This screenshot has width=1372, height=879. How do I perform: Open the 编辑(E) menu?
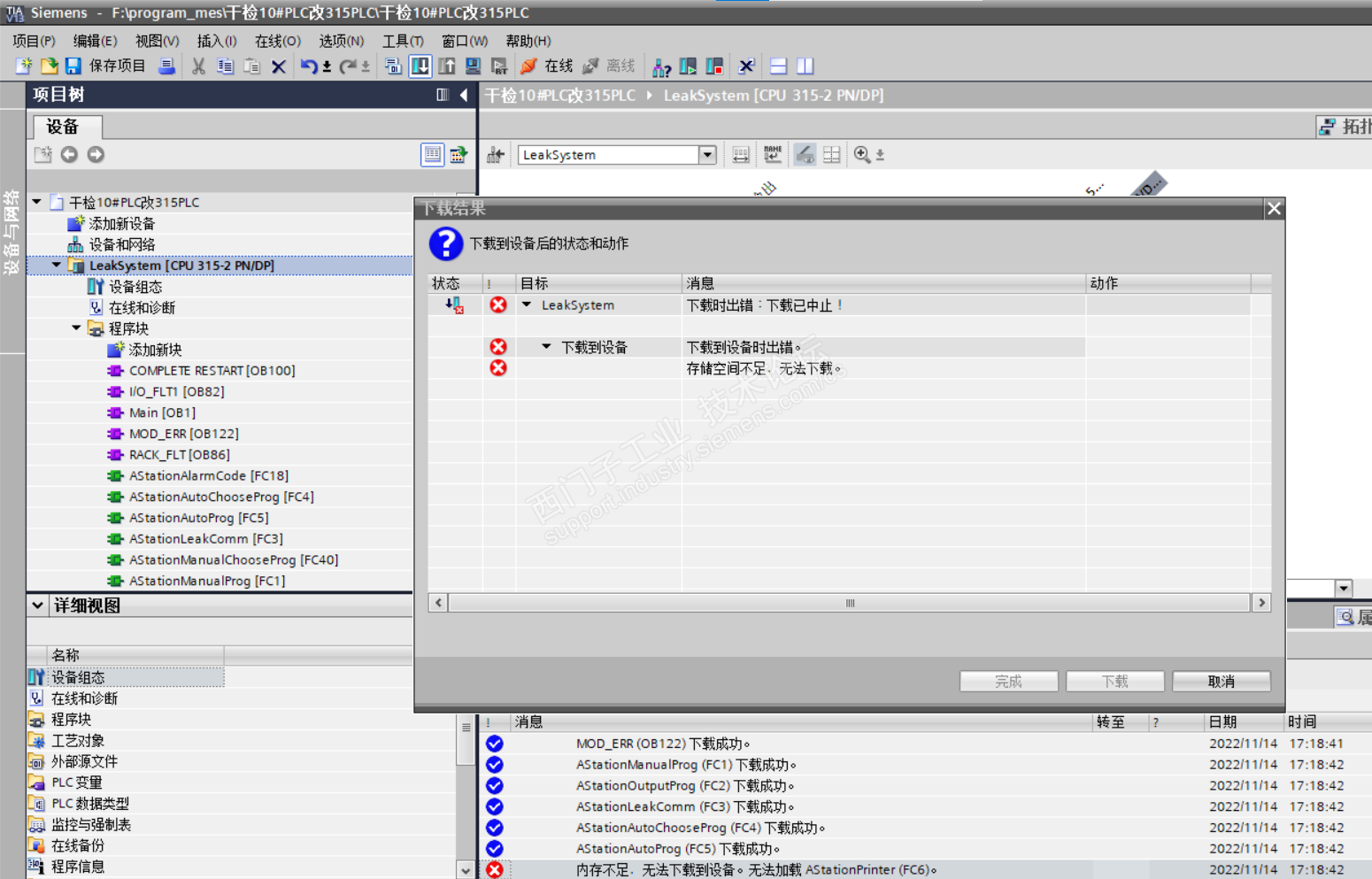95,41
